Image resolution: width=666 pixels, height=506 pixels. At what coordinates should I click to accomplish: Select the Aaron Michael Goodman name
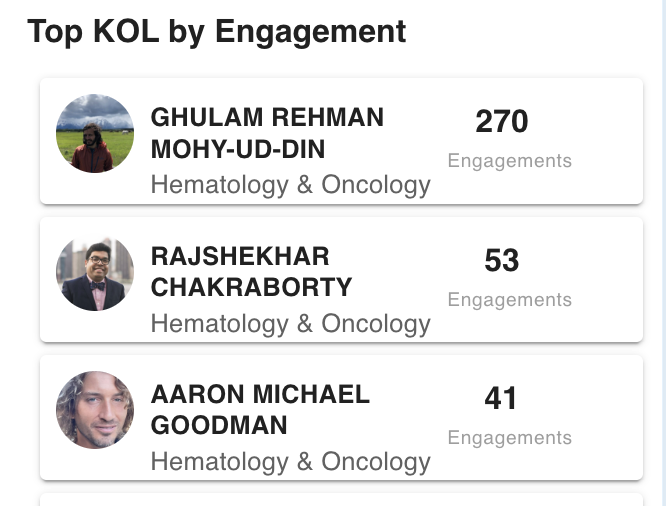point(260,409)
